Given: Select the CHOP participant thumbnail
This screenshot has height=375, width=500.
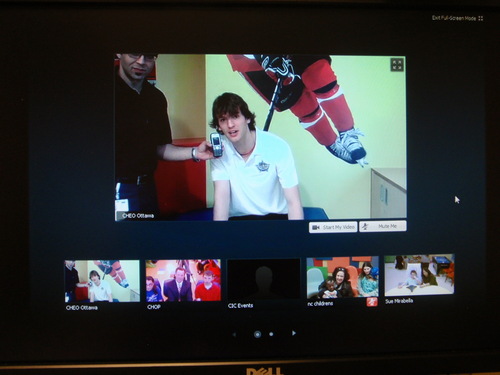Looking at the screenshot, I should click(x=183, y=280).
